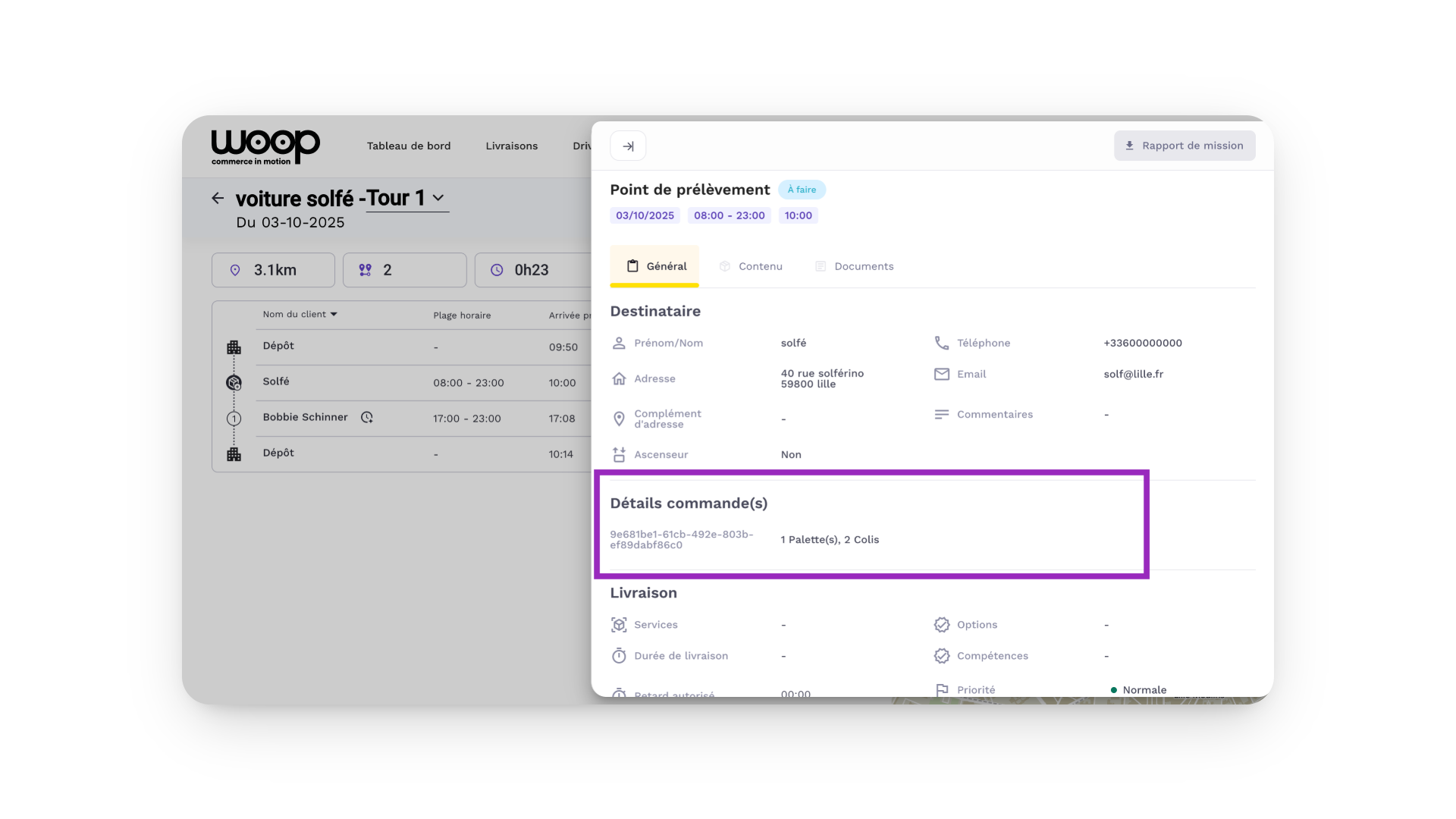
Task: Click the phone icon beside Téléphone
Action: click(x=941, y=344)
